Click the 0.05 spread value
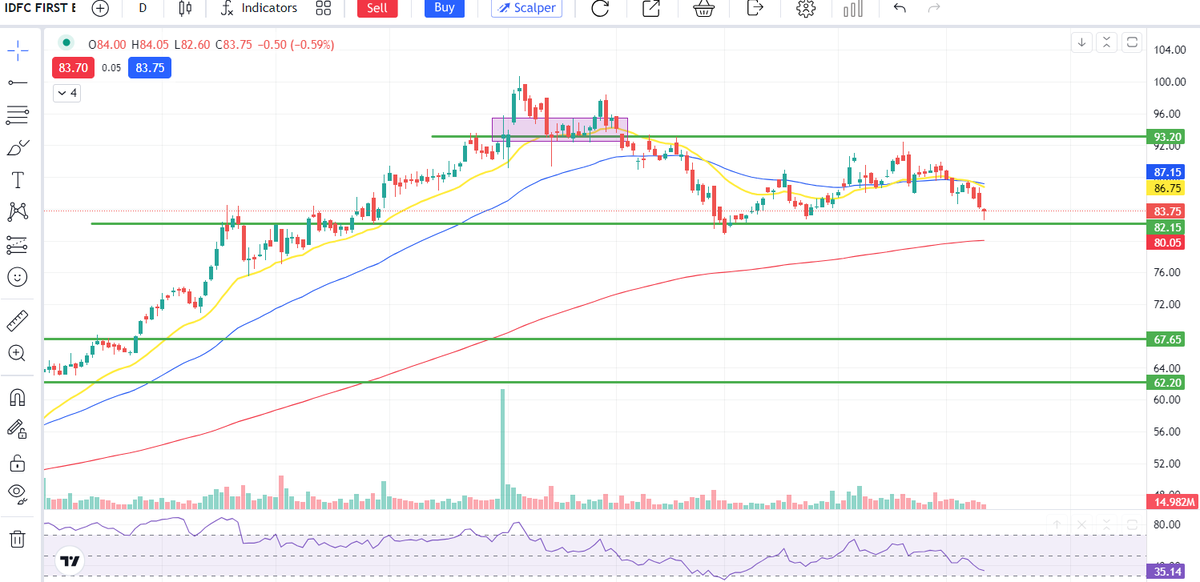Image resolution: width=1200 pixels, height=582 pixels. (111, 68)
